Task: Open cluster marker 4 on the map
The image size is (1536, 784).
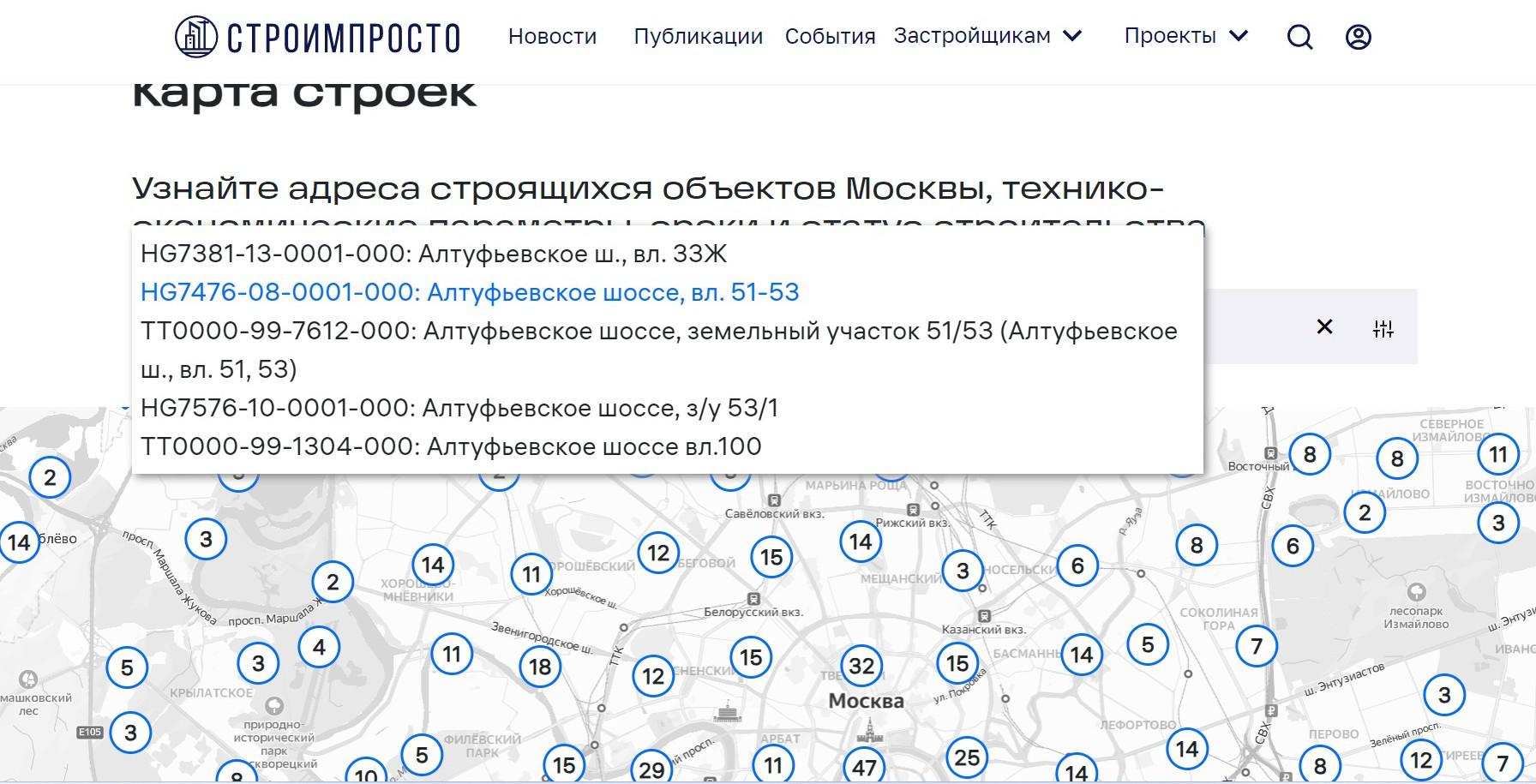Action: [319, 647]
